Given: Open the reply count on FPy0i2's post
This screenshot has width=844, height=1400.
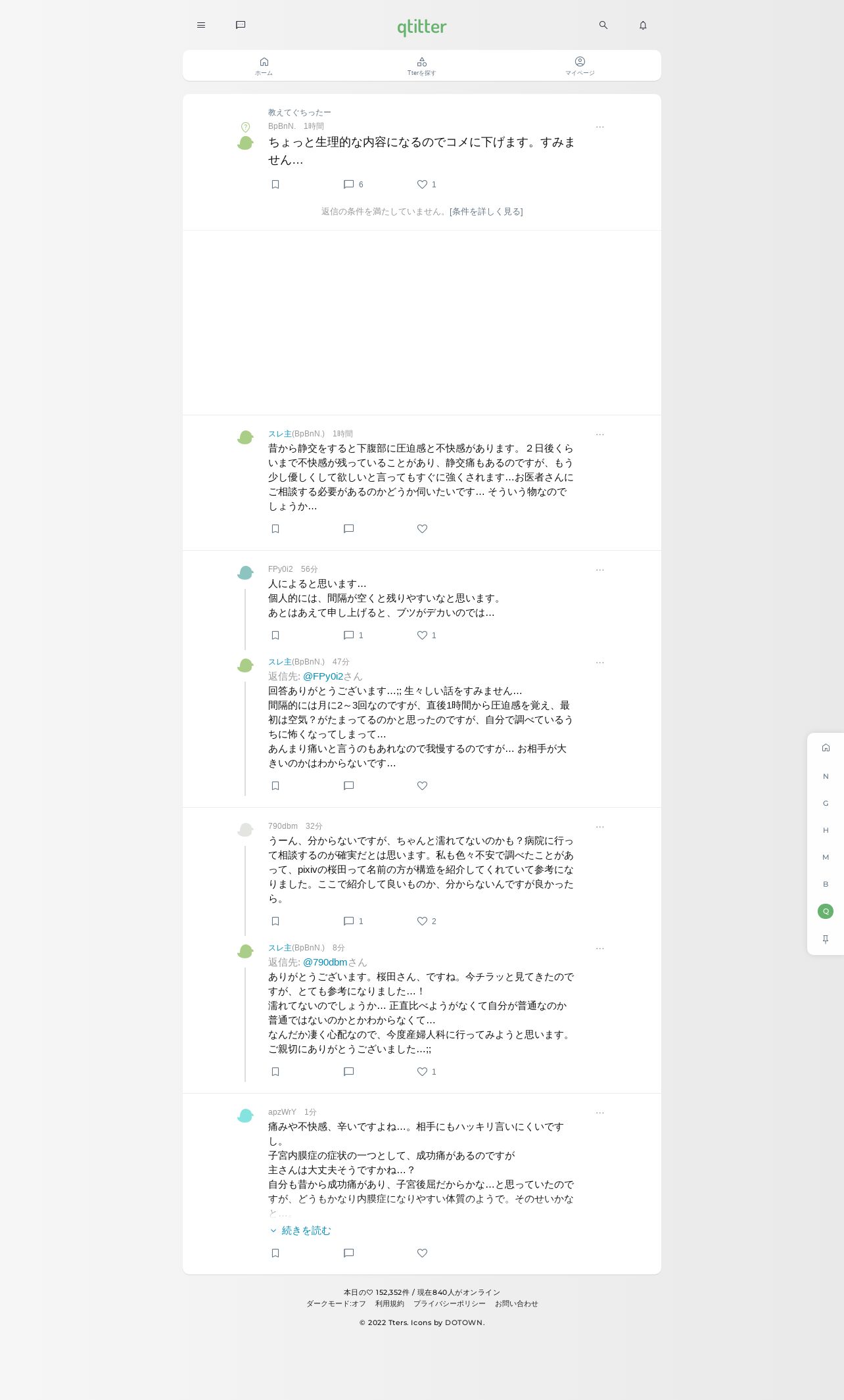Looking at the screenshot, I should [x=353, y=635].
